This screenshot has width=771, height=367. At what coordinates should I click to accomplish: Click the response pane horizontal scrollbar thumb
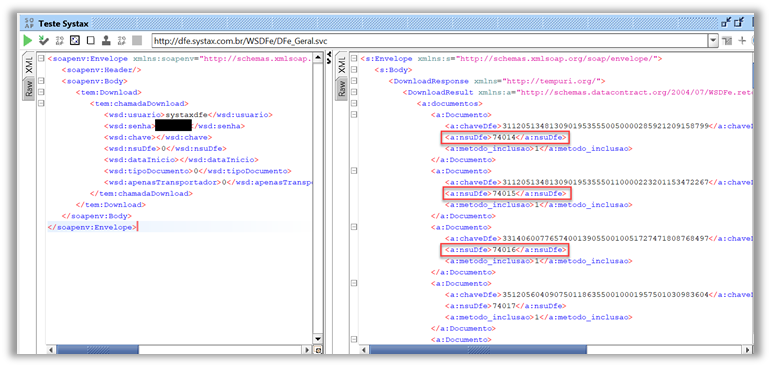(478, 350)
